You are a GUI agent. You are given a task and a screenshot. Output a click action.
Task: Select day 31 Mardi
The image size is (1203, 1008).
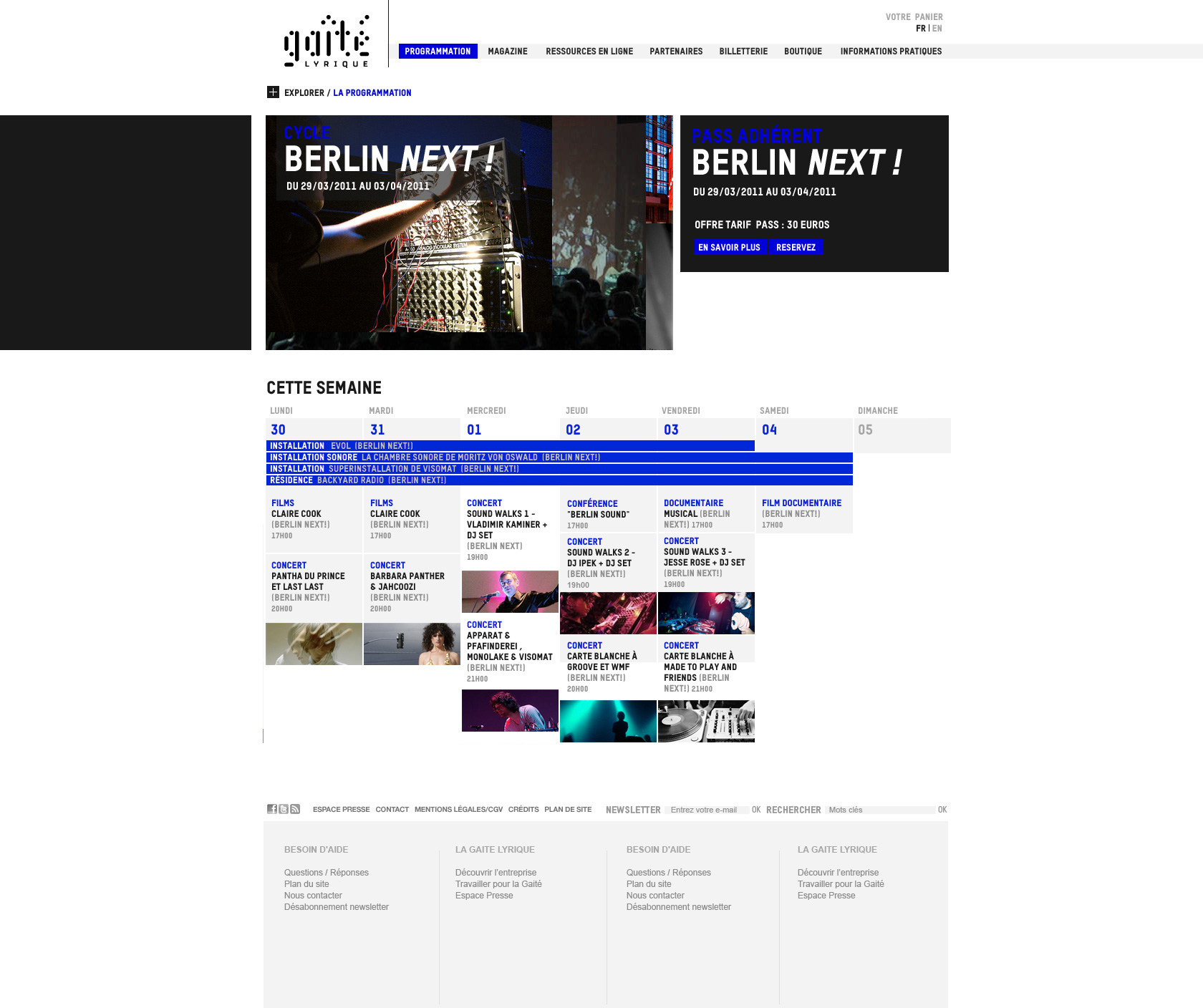click(x=412, y=430)
